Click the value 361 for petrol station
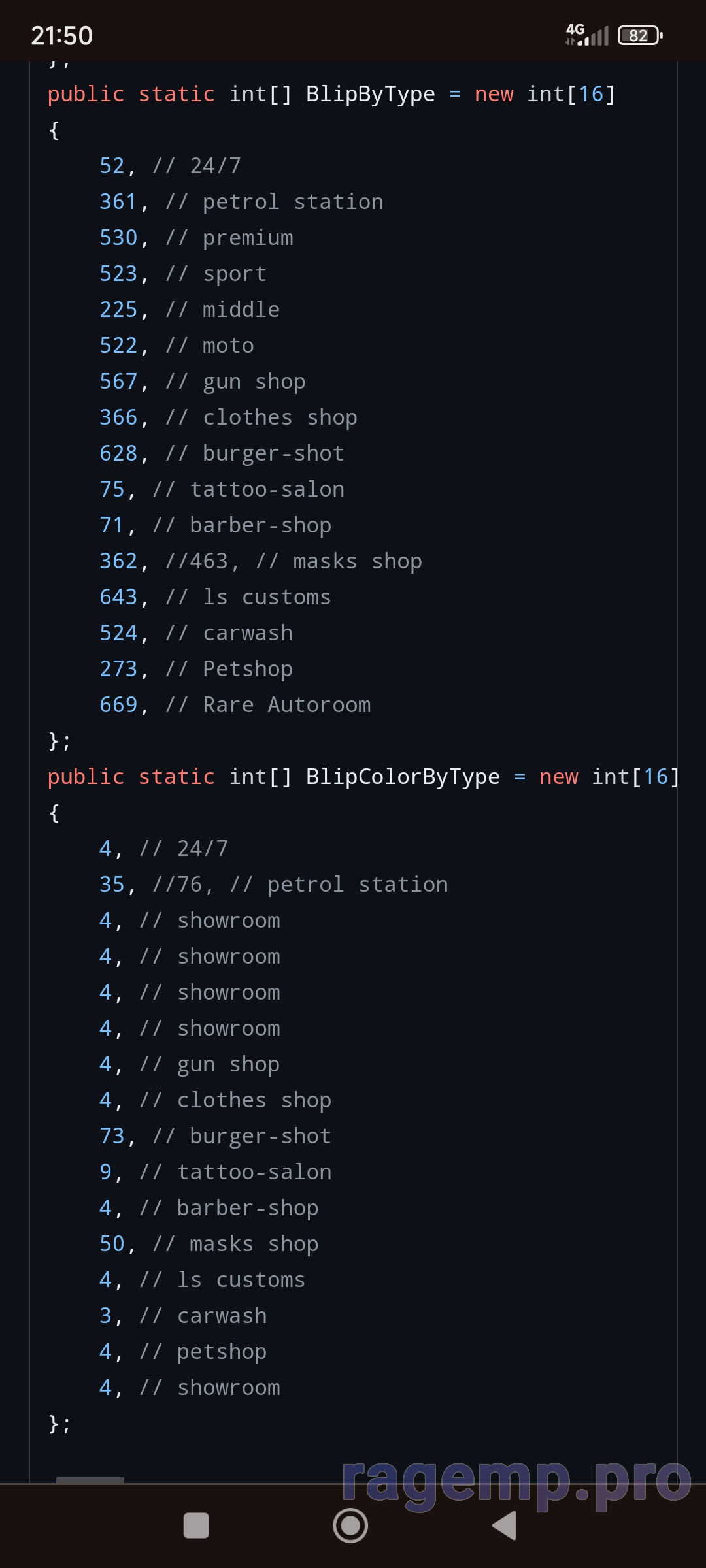 [x=118, y=202]
